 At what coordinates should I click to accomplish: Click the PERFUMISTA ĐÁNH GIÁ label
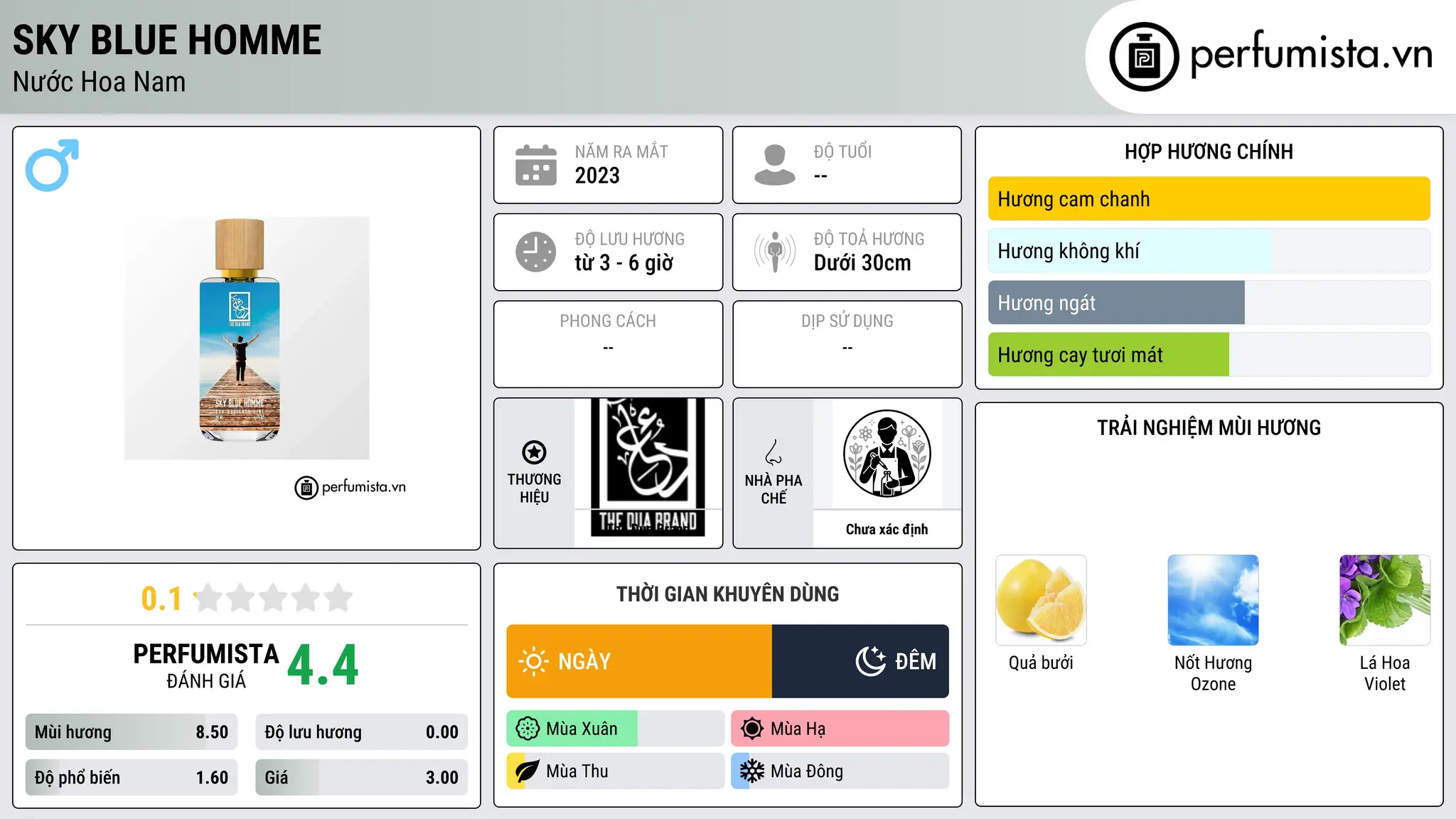point(206,665)
